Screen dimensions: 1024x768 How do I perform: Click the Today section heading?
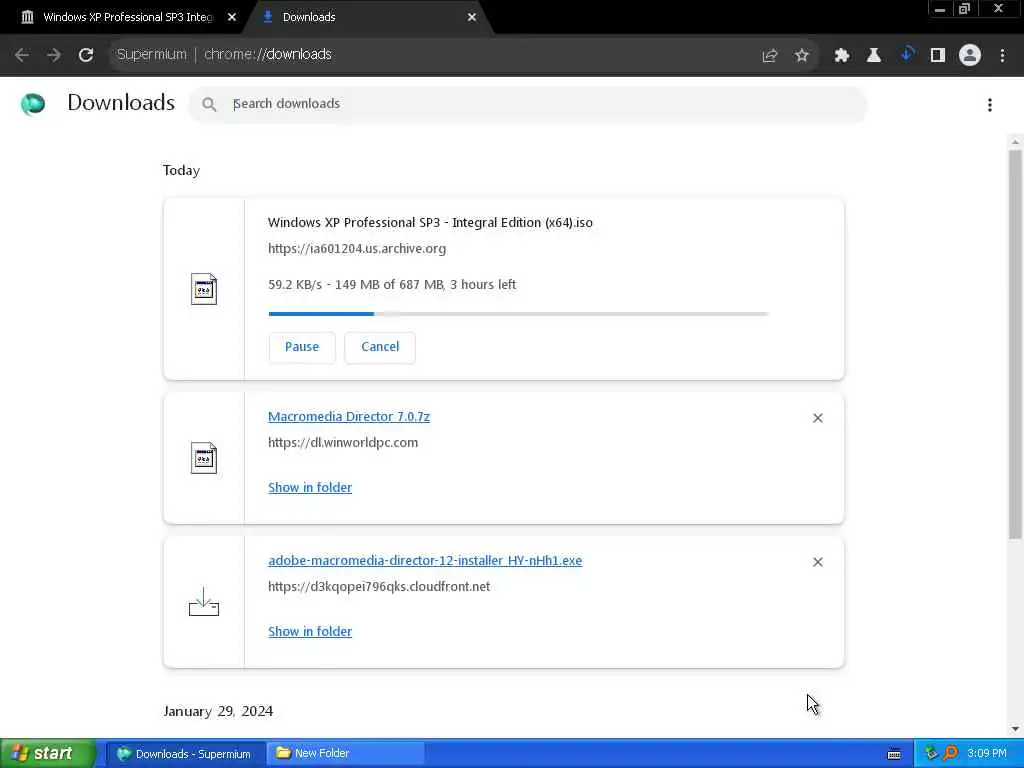click(x=181, y=170)
